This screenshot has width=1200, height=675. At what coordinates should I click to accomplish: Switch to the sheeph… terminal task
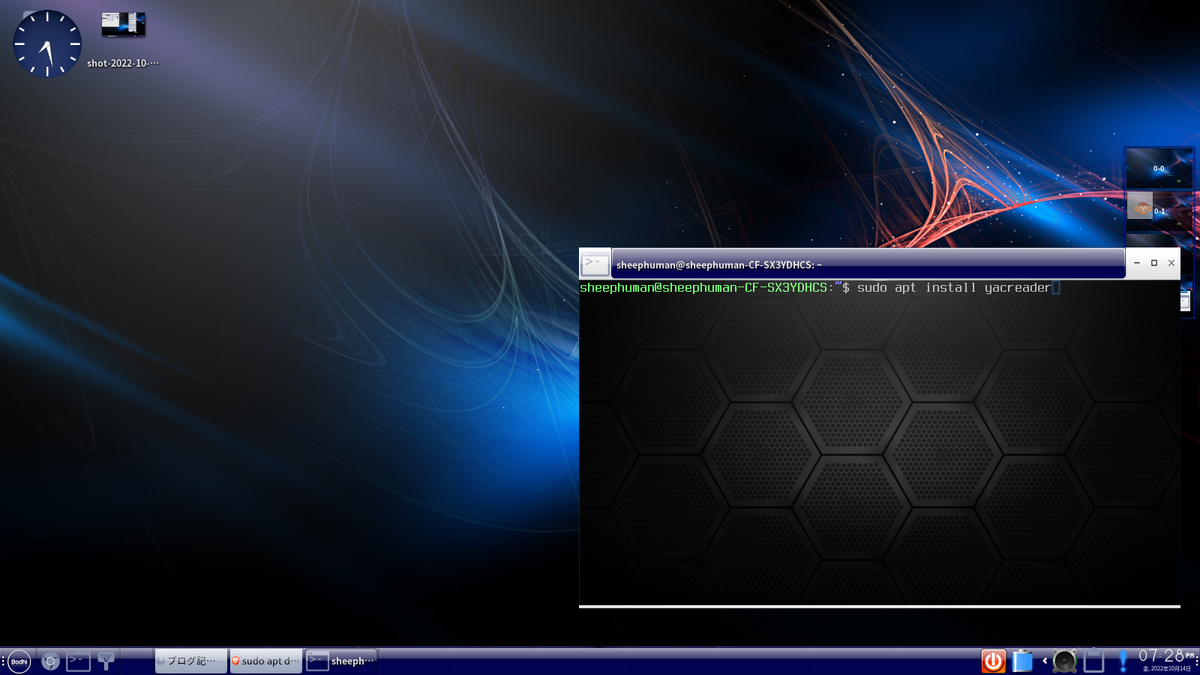(x=341, y=661)
